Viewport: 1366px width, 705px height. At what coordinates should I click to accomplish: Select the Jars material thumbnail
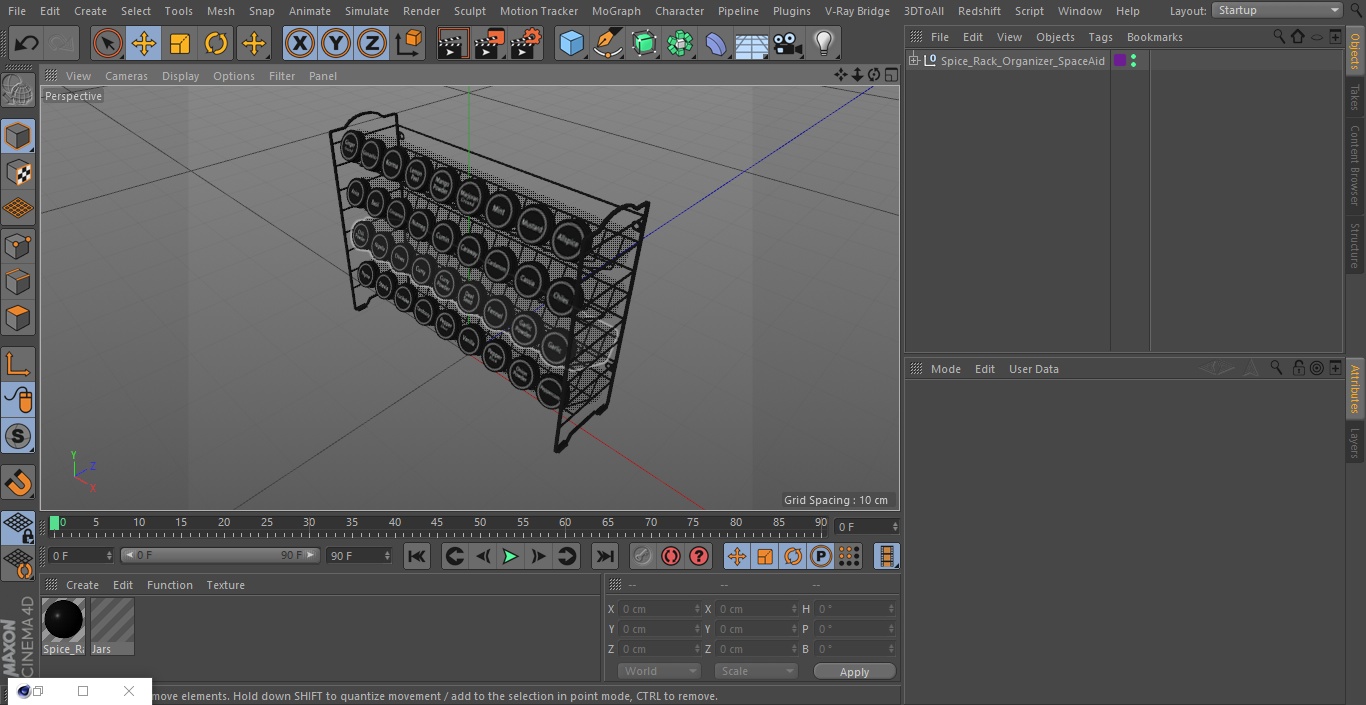point(112,626)
